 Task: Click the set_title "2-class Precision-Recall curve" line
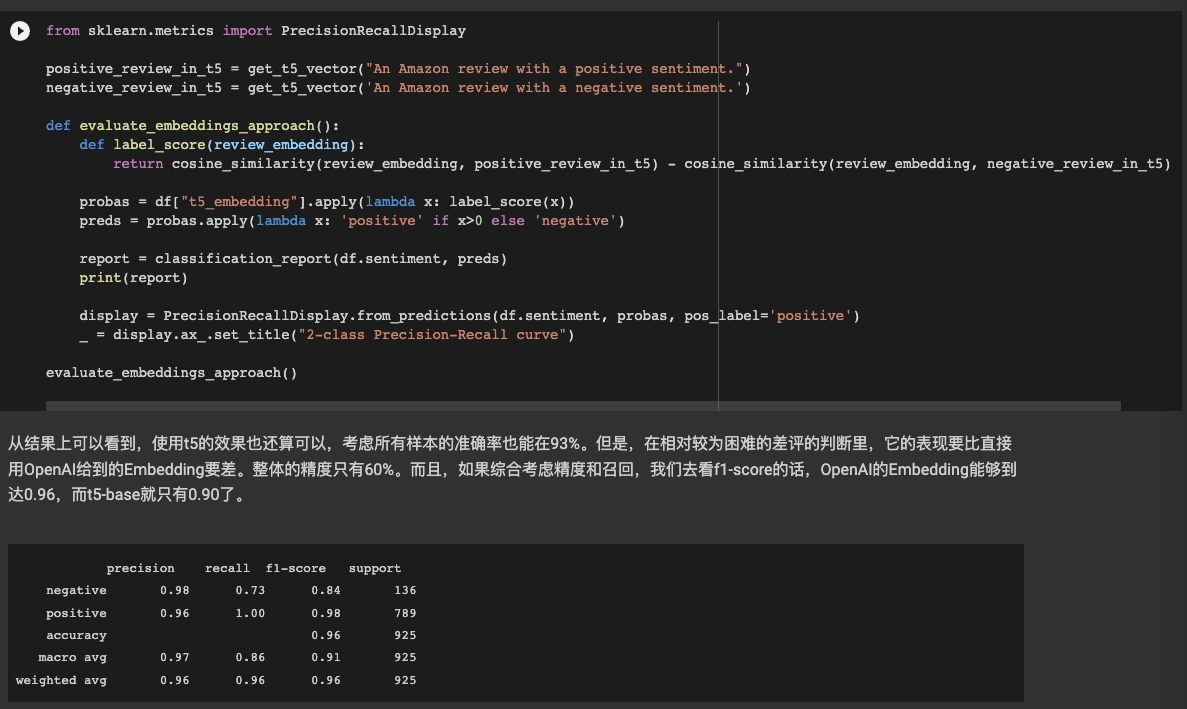(x=327, y=334)
